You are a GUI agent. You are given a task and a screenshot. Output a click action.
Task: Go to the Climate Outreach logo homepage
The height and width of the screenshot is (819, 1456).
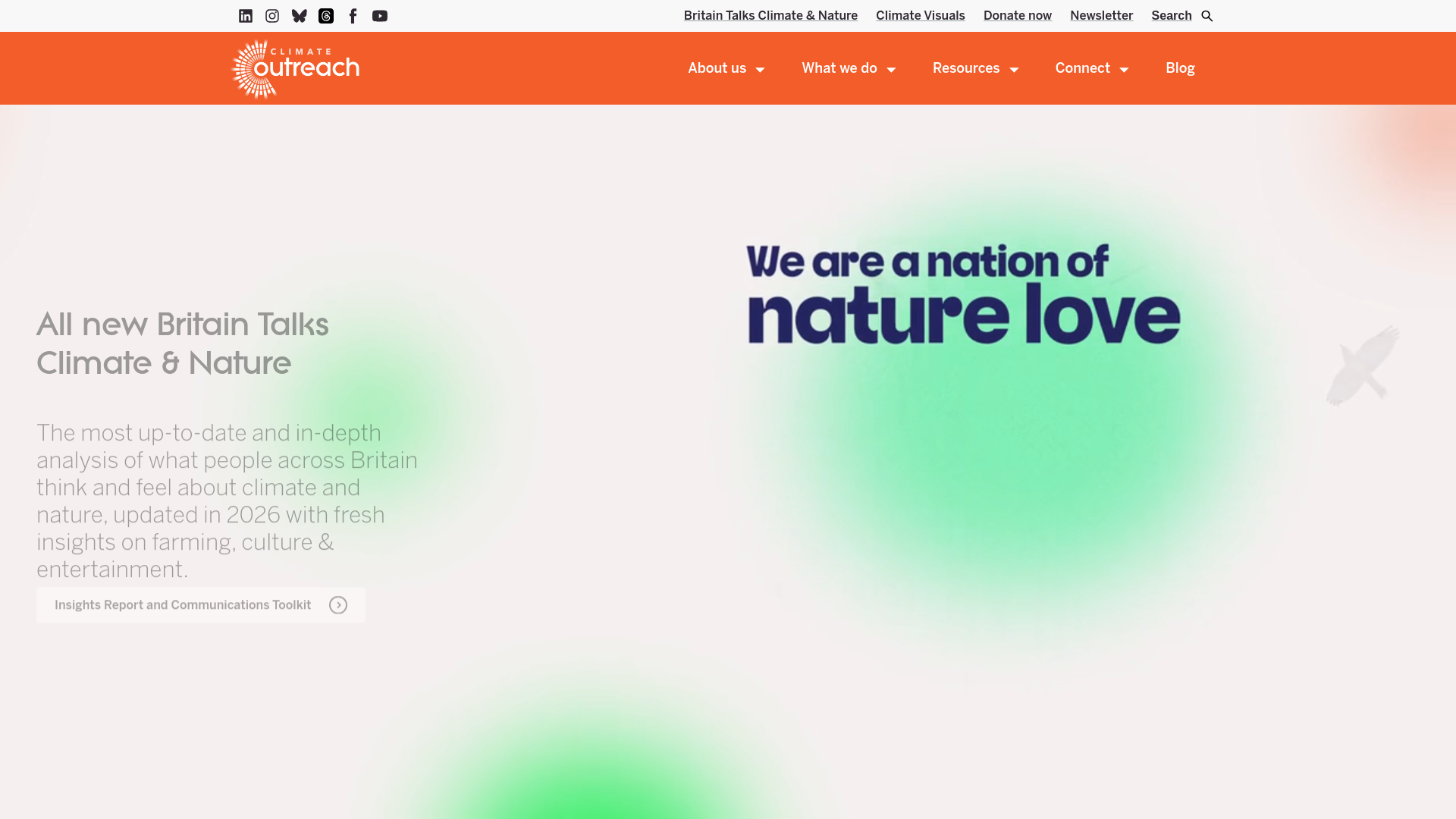tap(296, 69)
